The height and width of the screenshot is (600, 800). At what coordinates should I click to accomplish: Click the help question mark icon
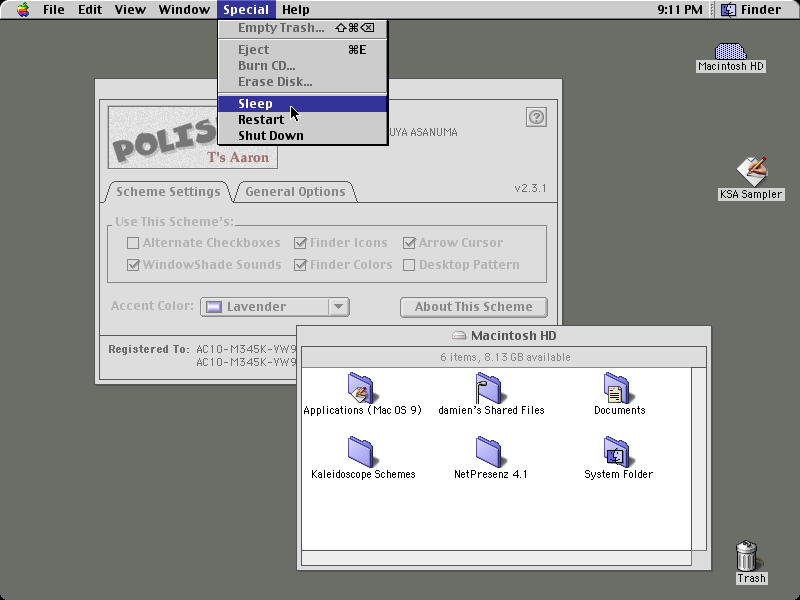pos(536,117)
